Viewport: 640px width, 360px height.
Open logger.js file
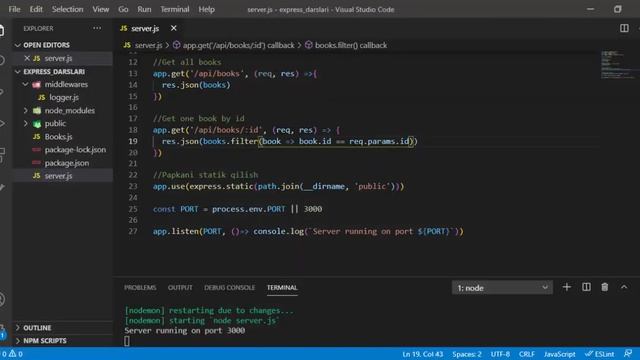point(63,97)
